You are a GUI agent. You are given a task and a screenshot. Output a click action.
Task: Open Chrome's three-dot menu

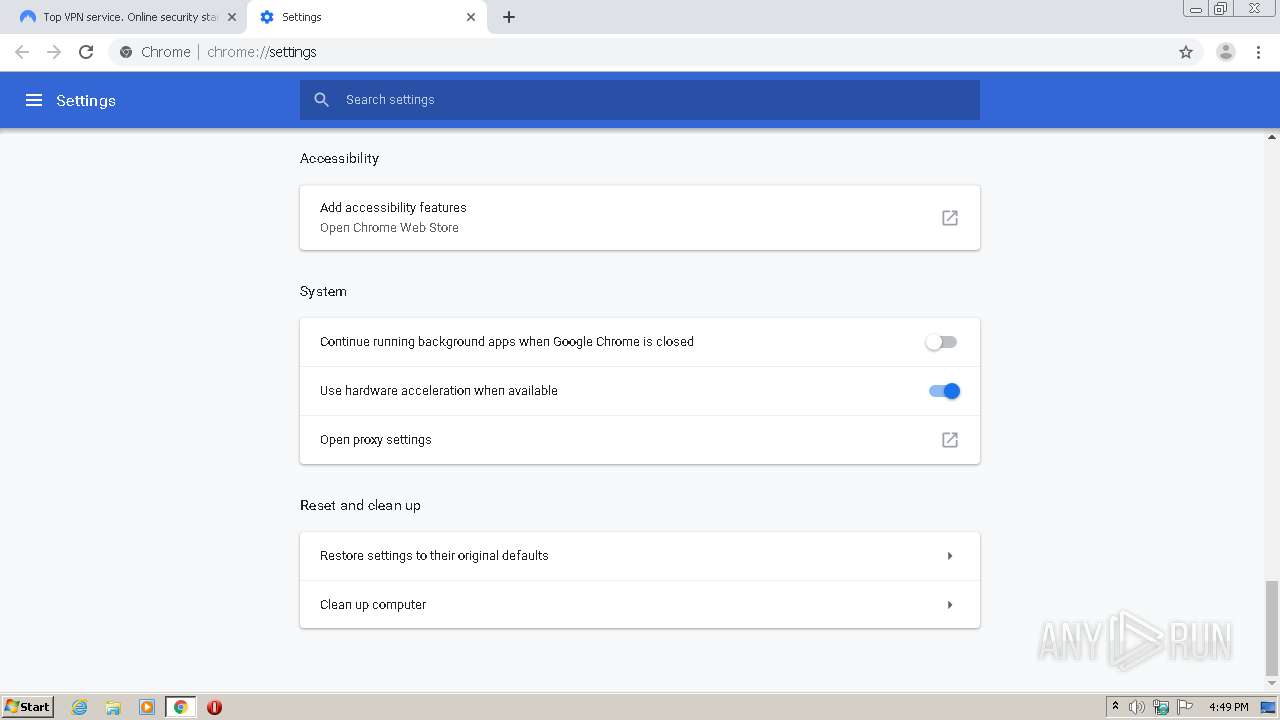click(x=1259, y=52)
